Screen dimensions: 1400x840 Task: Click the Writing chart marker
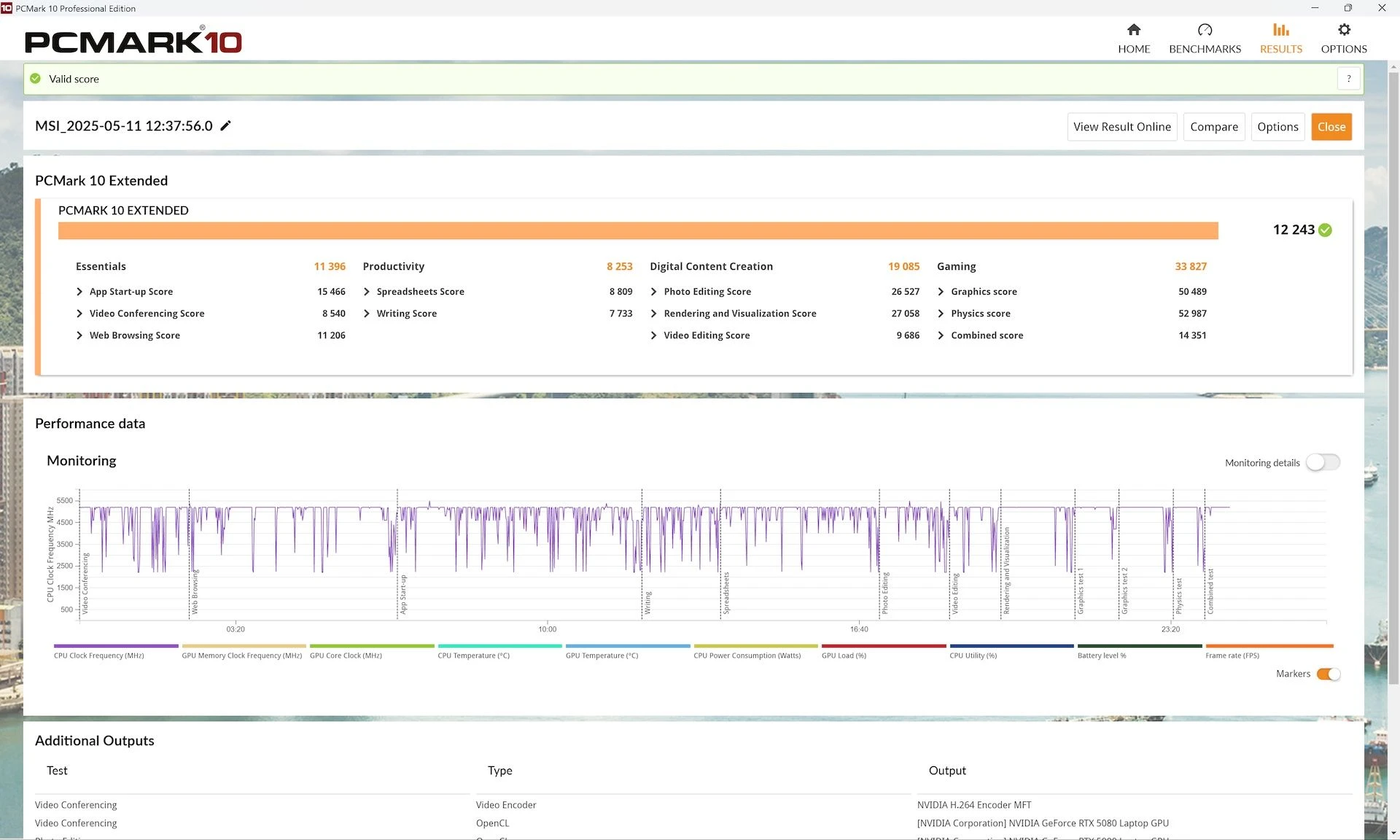pyautogui.click(x=647, y=603)
